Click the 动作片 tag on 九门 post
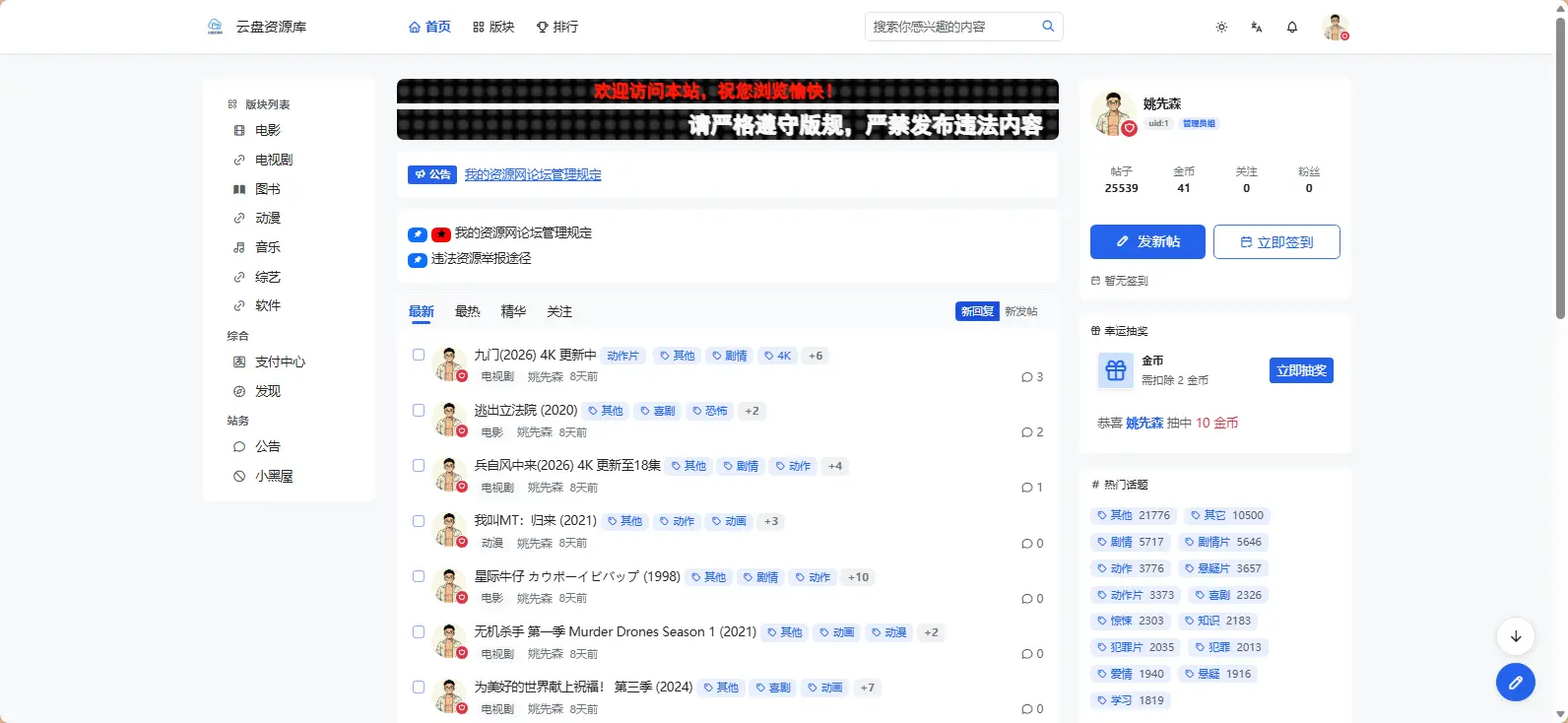 click(623, 356)
